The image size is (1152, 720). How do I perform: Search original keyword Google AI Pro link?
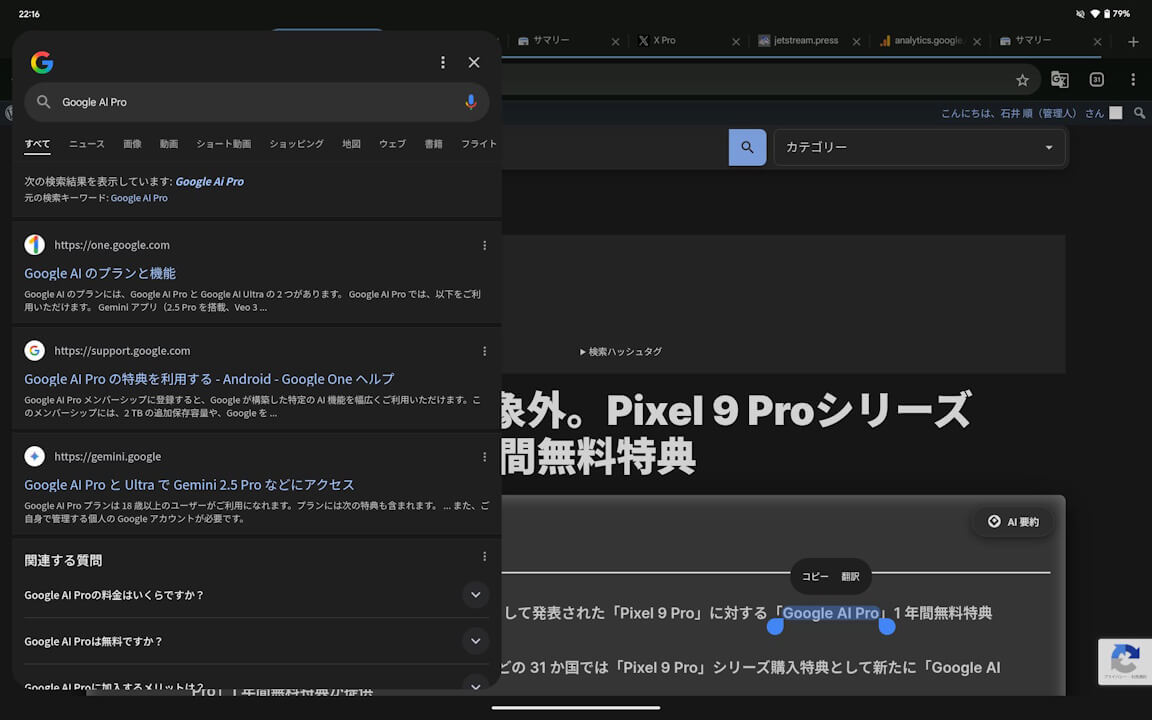[x=139, y=198]
